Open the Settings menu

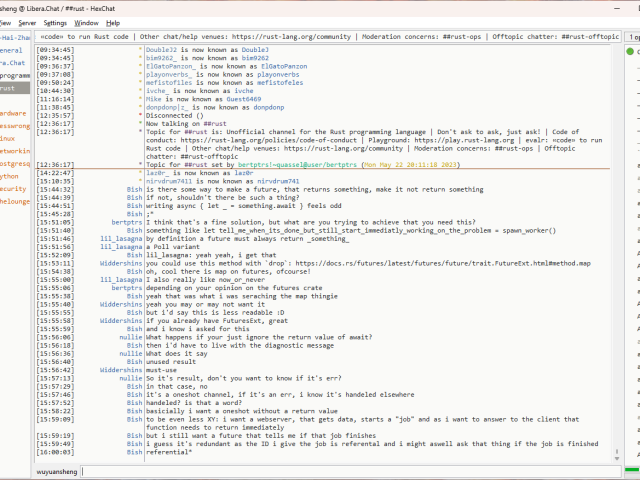click(56, 22)
